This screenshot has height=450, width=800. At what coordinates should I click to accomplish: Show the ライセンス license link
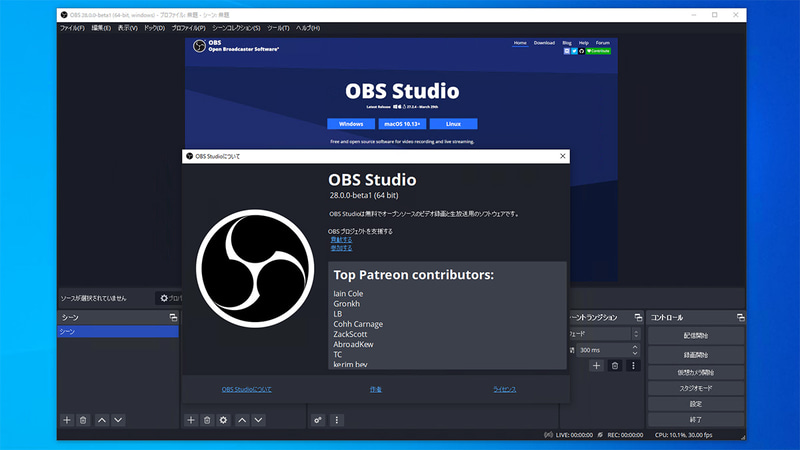[x=505, y=389]
